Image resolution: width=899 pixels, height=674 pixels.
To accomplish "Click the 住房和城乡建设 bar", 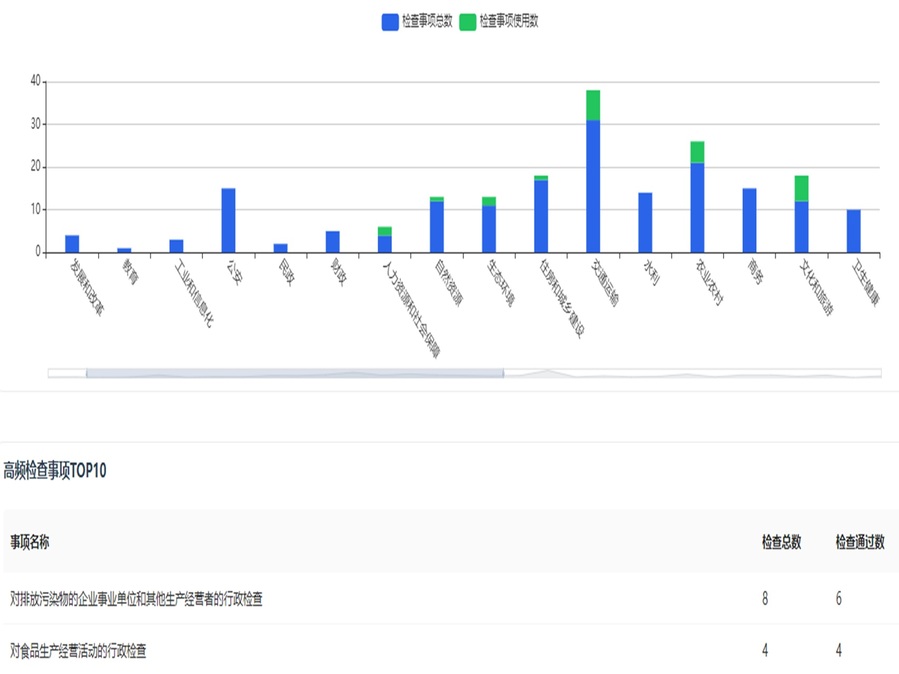I will (541, 216).
